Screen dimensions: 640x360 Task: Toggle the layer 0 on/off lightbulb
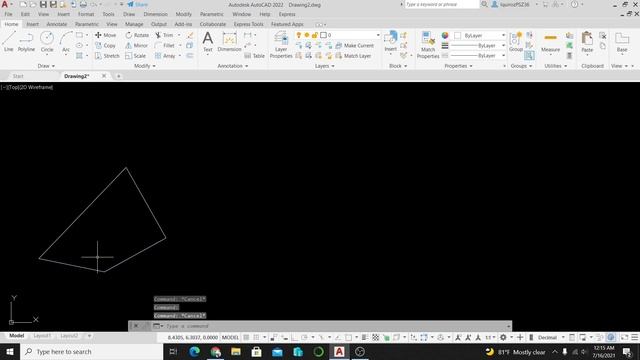coord(299,35)
